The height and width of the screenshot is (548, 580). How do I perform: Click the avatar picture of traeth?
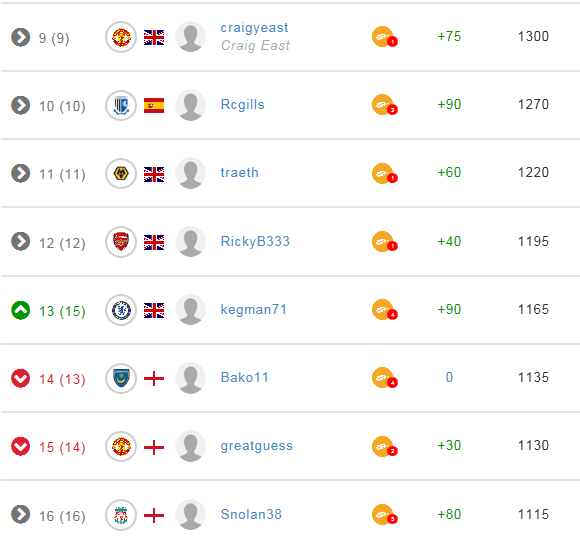coord(190,174)
